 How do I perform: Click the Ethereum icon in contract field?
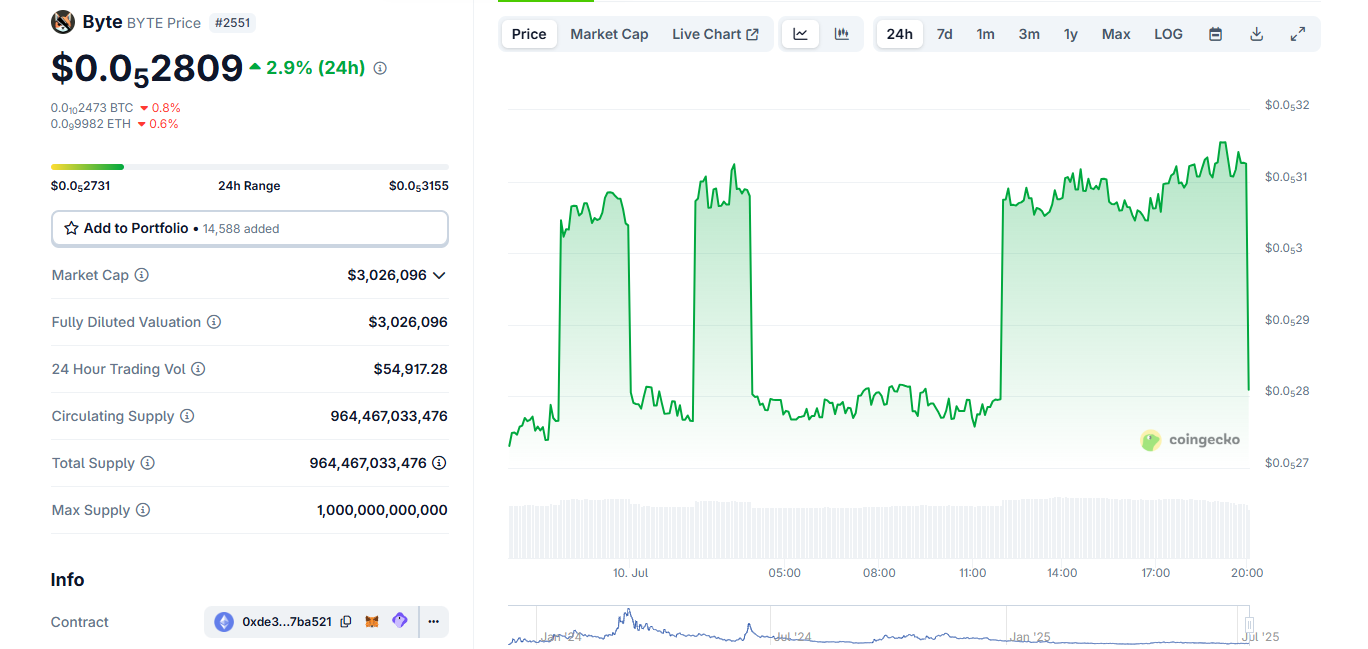[224, 621]
